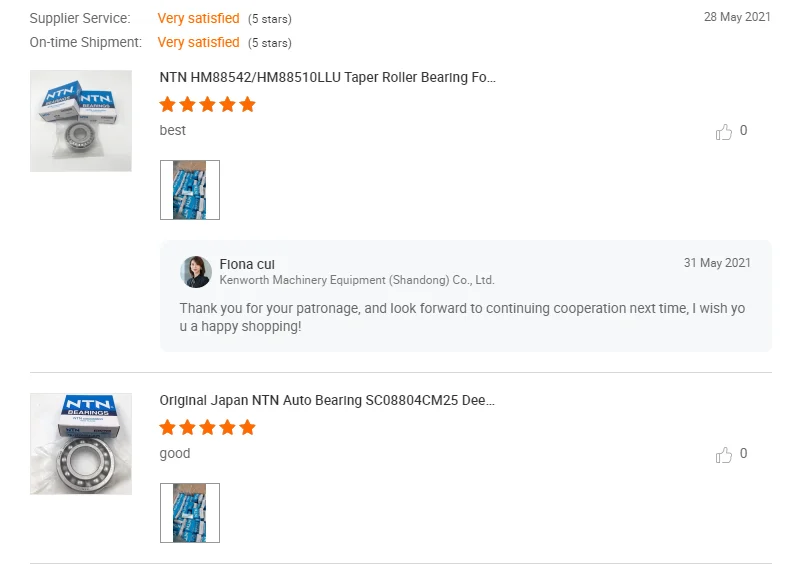
Task: Click the "31 May 2021" reply date
Action: pyautogui.click(x=717, y=263)
